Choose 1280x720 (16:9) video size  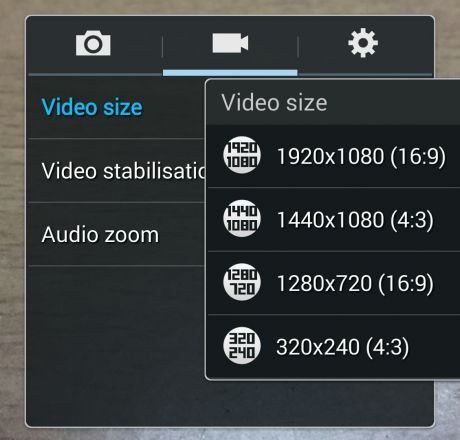(333, 283)
